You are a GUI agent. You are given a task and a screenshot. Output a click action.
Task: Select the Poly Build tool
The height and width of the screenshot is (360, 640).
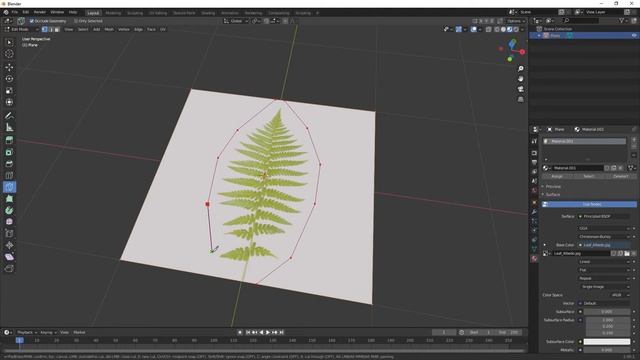(9, 199)
